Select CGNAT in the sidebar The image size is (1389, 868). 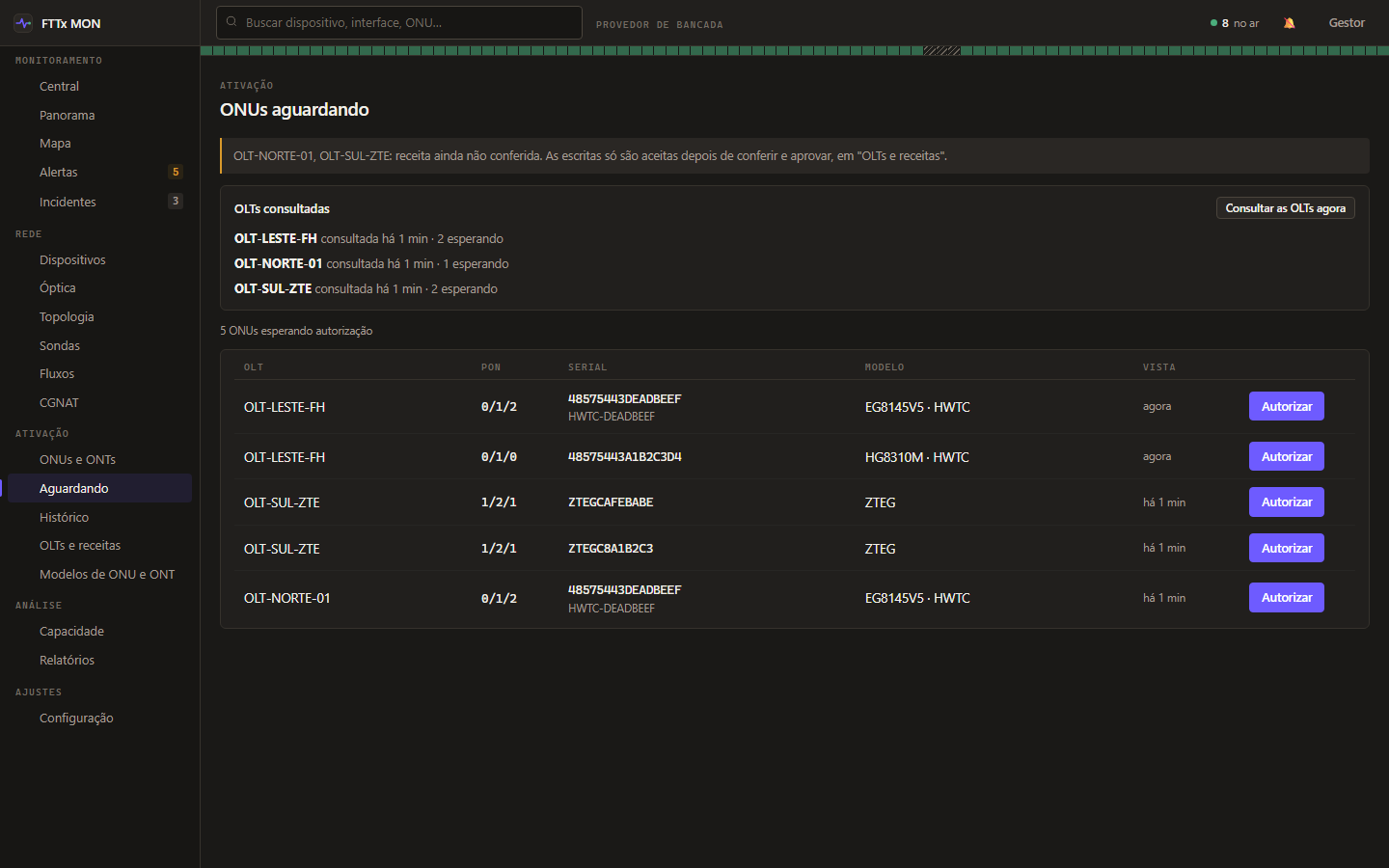coord(99,403)
